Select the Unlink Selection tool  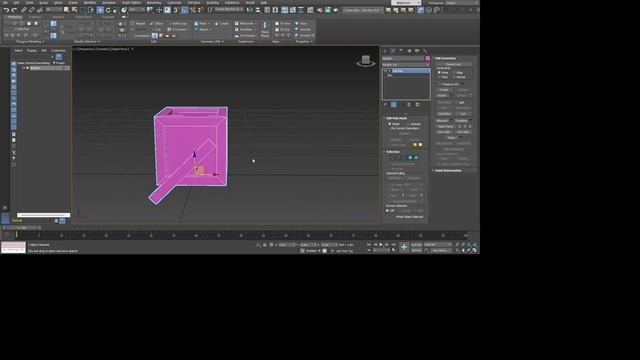click(x=31, y=10)
